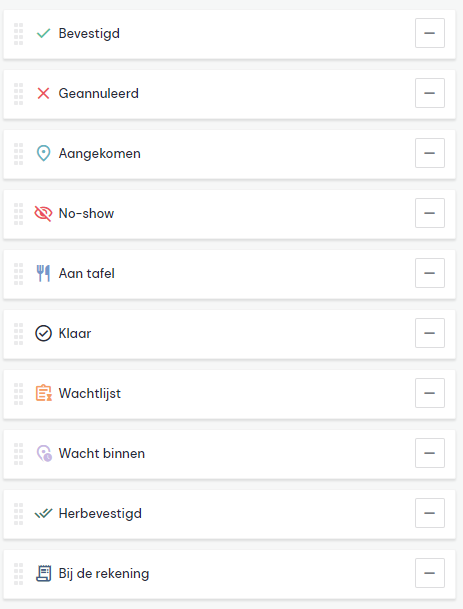Select the Herbevestigd status label

[x=100, y=513]
